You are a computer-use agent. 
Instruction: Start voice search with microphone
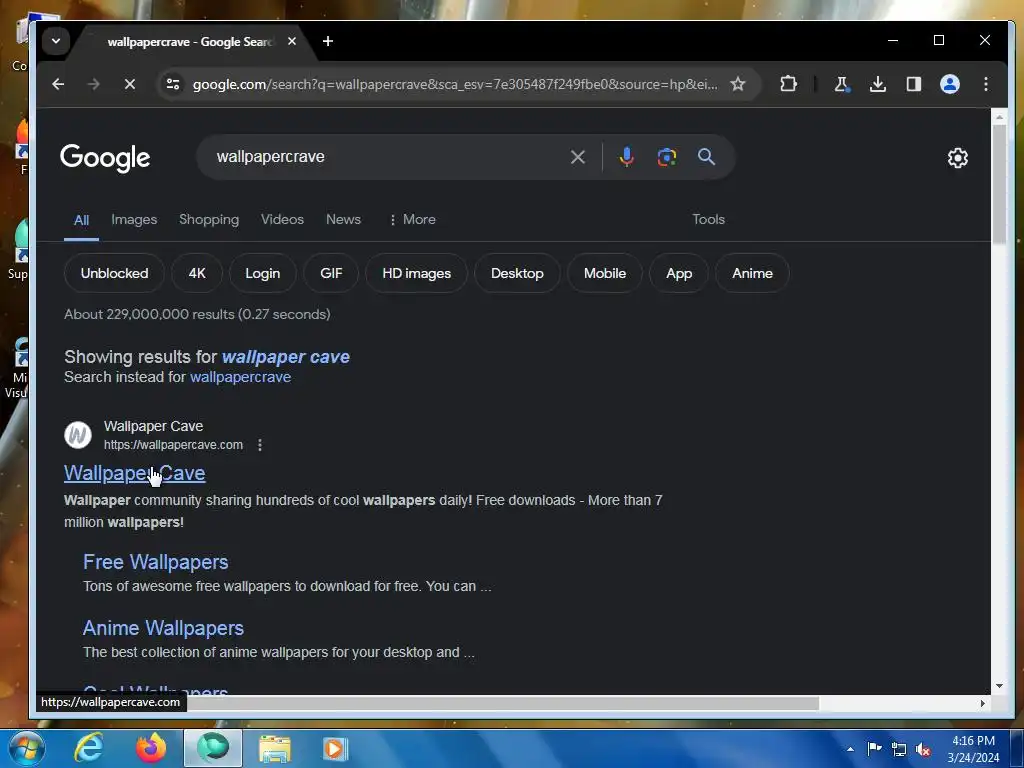626,157
